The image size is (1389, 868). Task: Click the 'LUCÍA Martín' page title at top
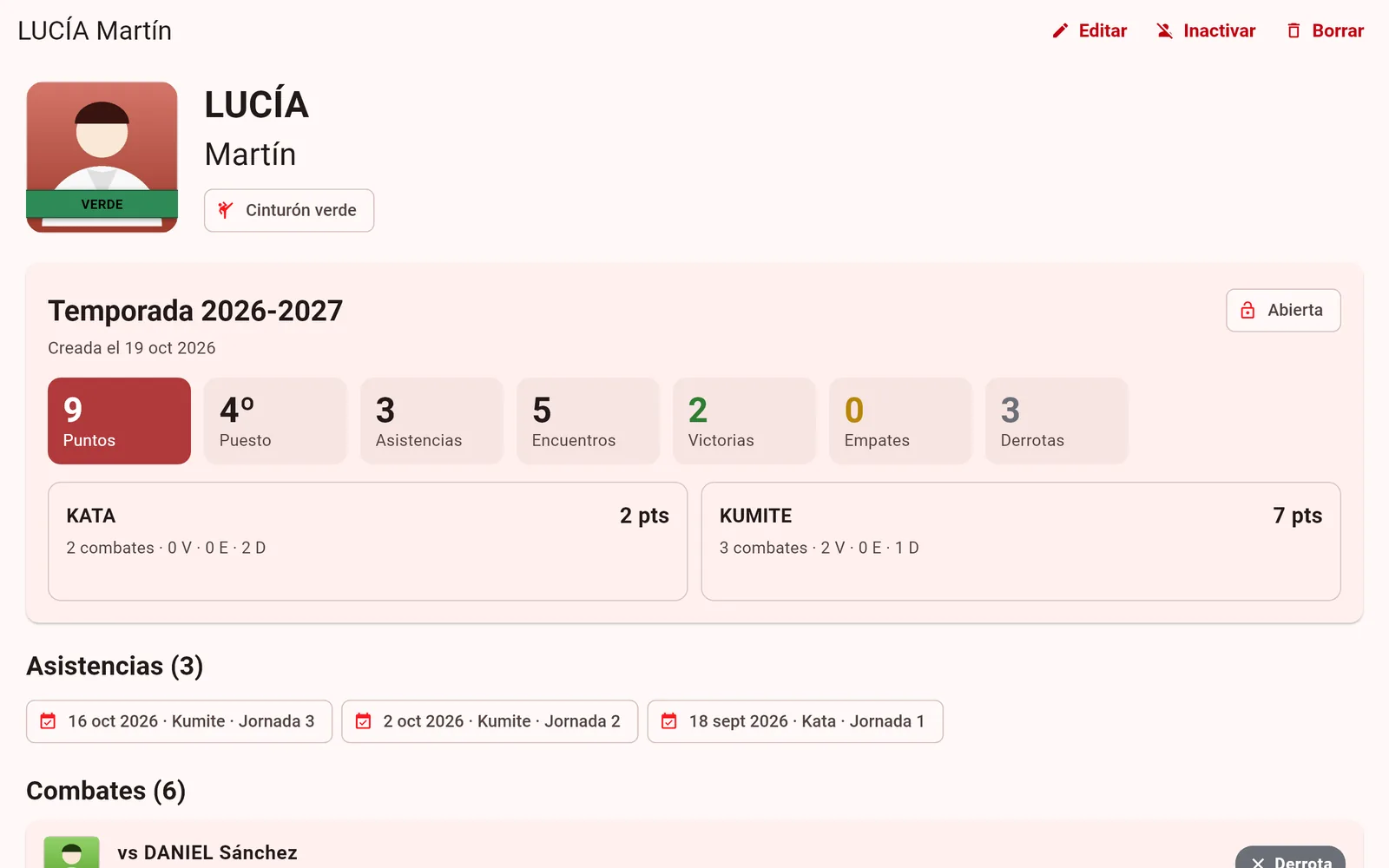tap(95, 31)
